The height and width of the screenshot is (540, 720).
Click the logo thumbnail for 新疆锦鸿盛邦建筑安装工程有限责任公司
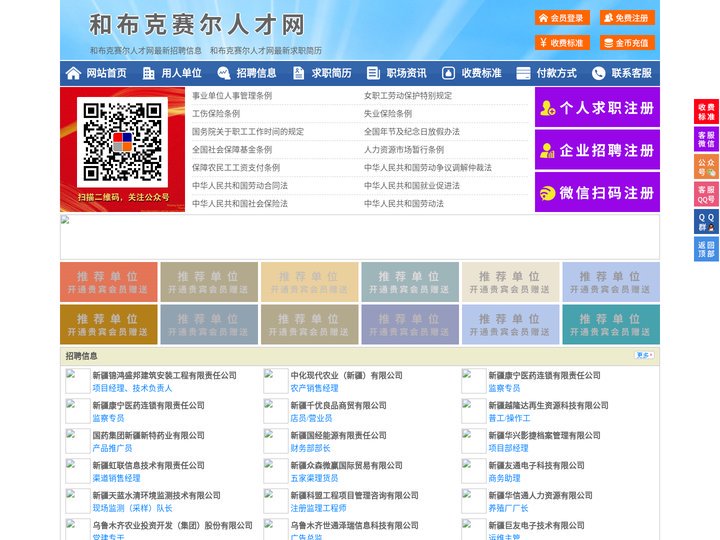(x=78, y=381)
